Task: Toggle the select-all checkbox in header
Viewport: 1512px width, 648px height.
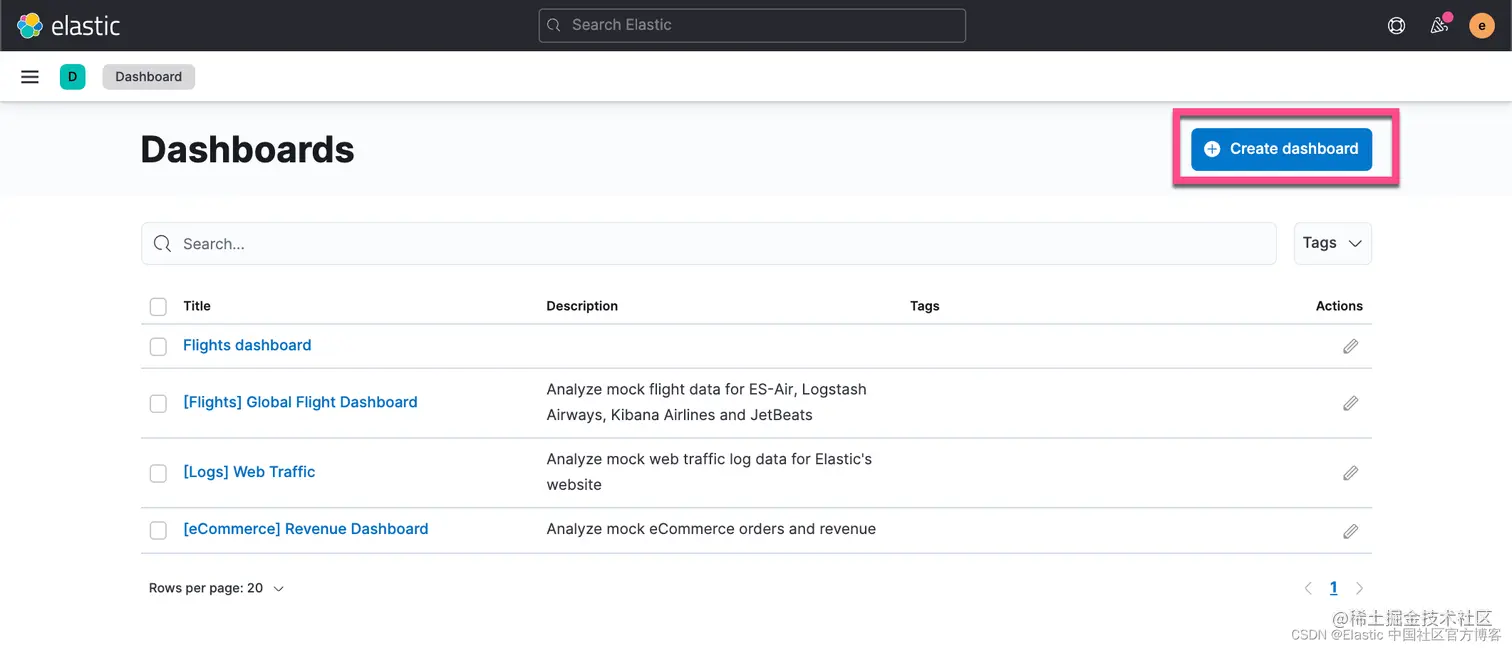Action: point(158,306)
